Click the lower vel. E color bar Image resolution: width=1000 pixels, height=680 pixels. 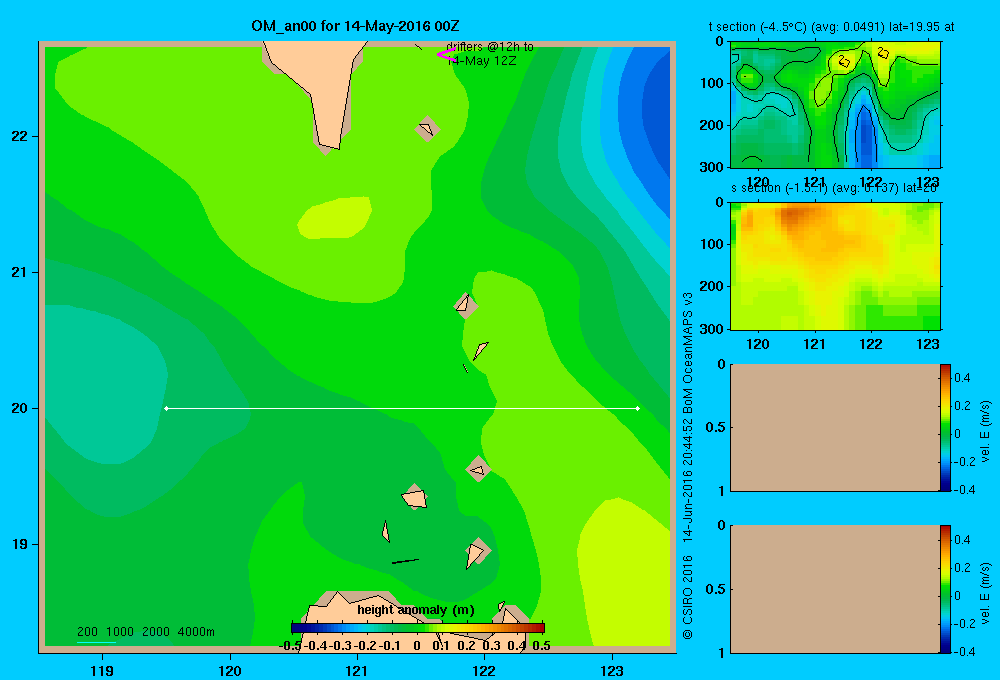click(945, 589)
